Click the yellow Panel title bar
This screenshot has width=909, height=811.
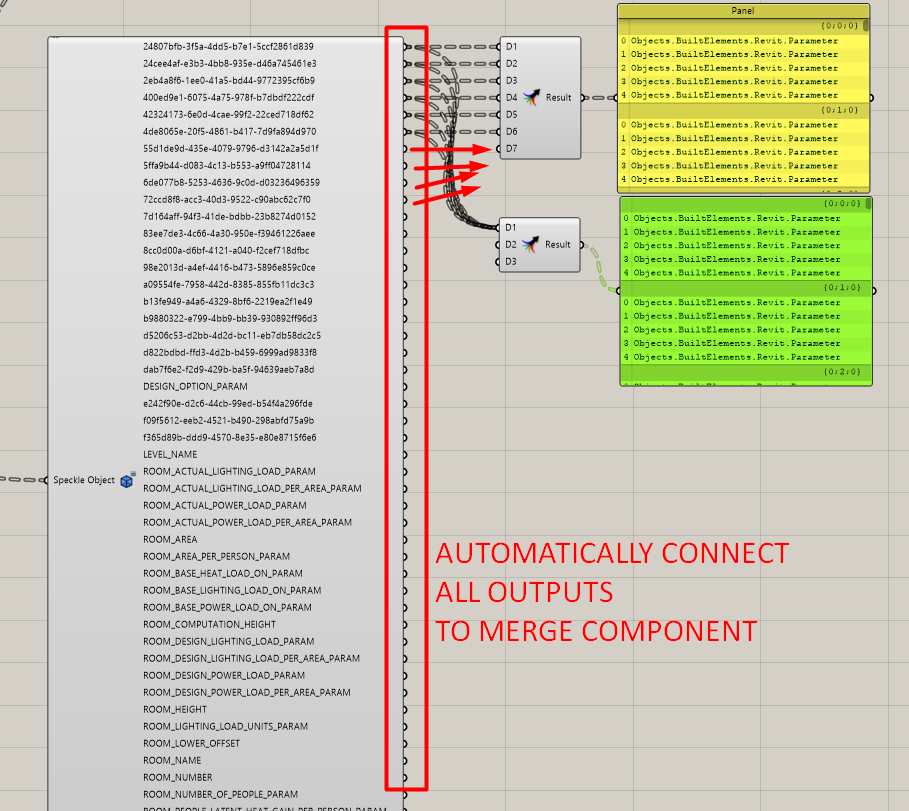(x=744, y=11)
